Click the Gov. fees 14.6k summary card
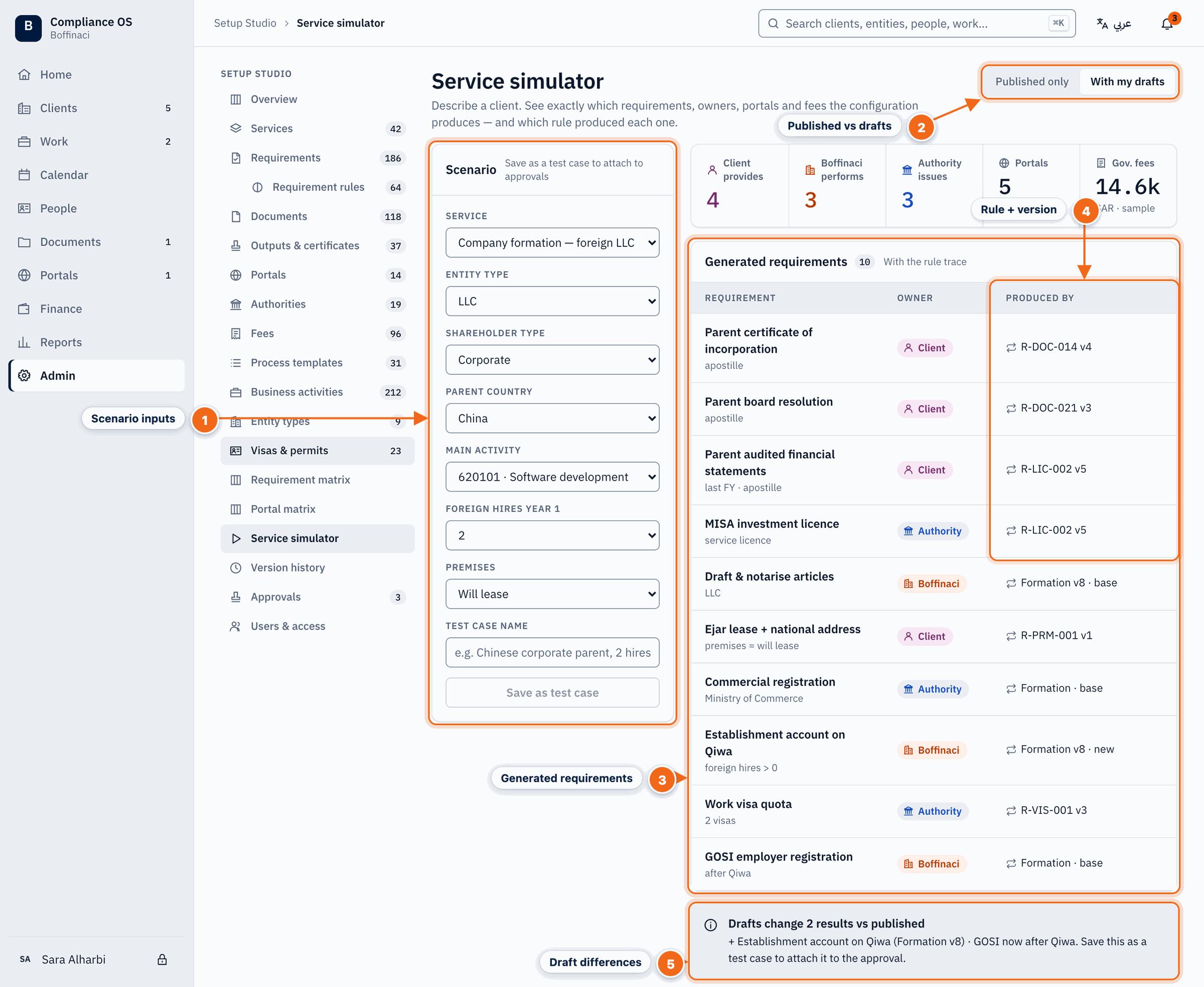Image resolution: width=1204 pixels, height=987 pixels. pos(1128,185)
